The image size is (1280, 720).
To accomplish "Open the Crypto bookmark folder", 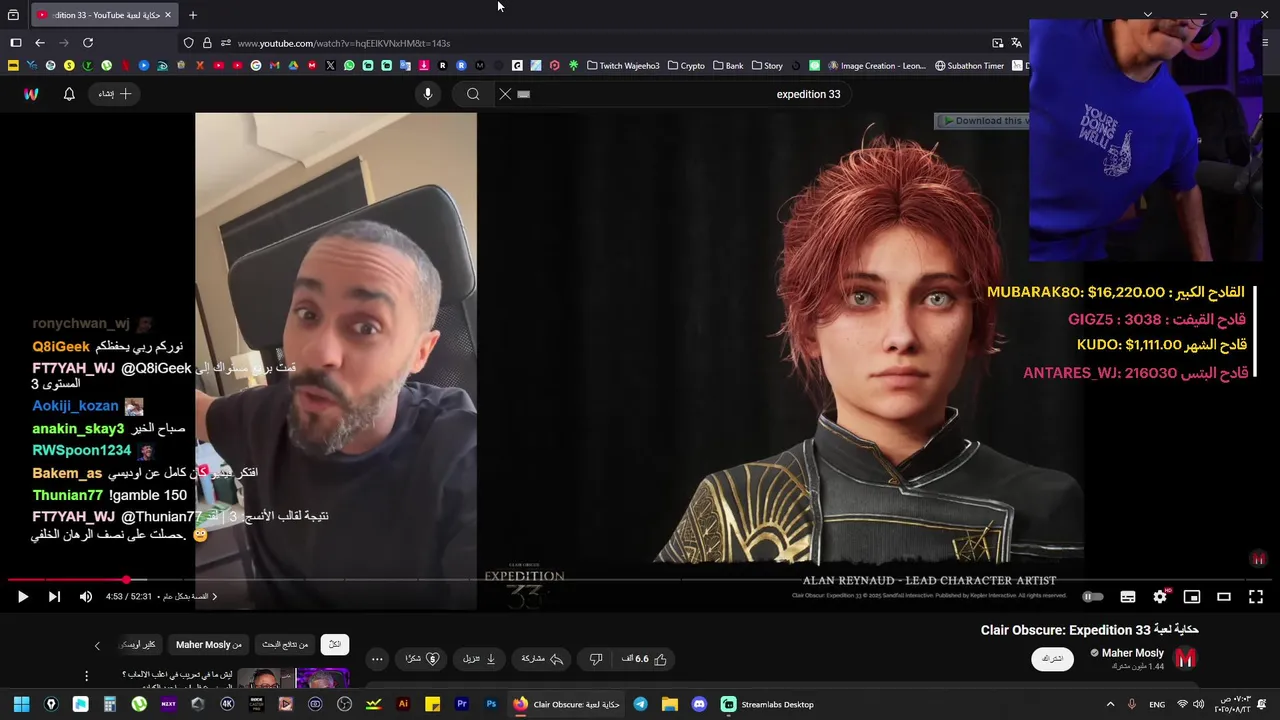I will (x=686, y=66).
